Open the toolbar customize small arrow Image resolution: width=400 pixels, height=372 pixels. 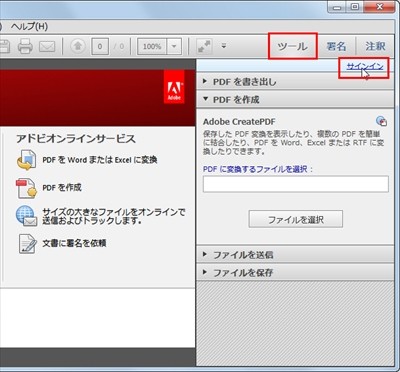click(224, 46)
